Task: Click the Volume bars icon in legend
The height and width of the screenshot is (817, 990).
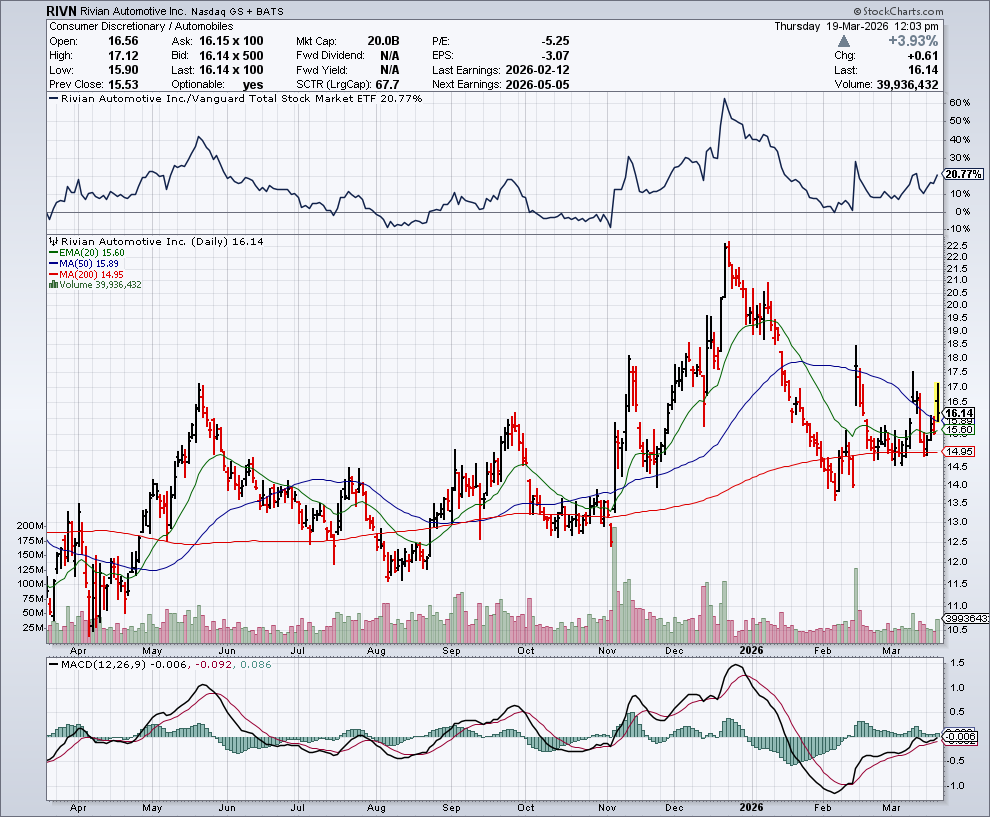Action: point(52,285)
